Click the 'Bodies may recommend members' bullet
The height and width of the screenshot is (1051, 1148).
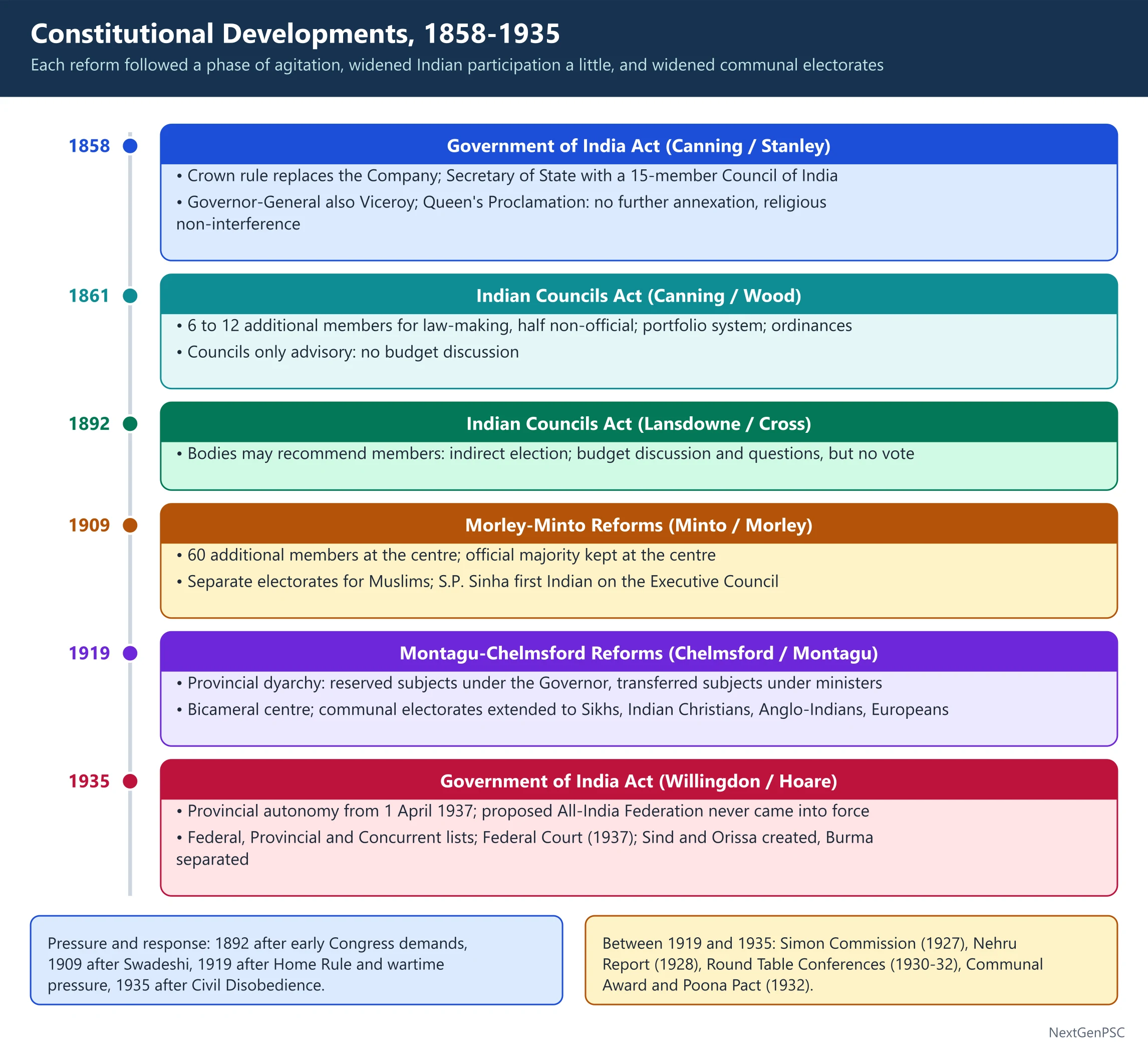(545, 454)
